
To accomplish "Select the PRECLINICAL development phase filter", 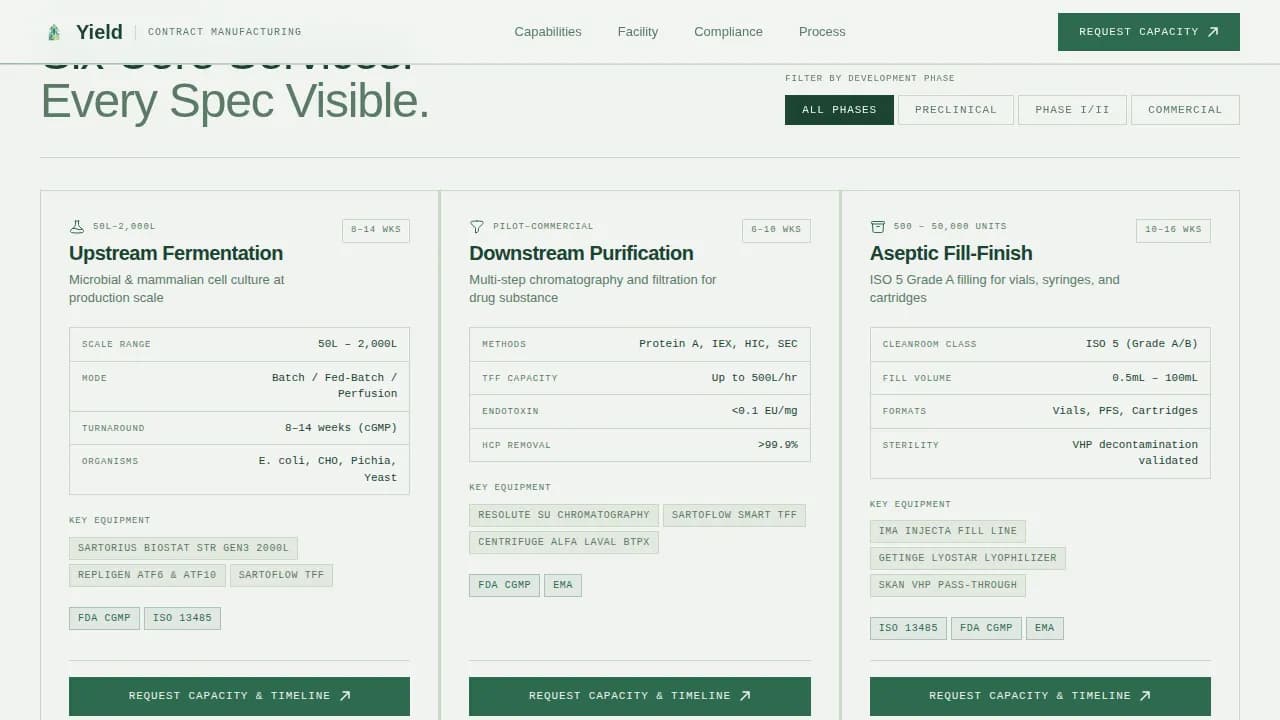I will (955, 110).
